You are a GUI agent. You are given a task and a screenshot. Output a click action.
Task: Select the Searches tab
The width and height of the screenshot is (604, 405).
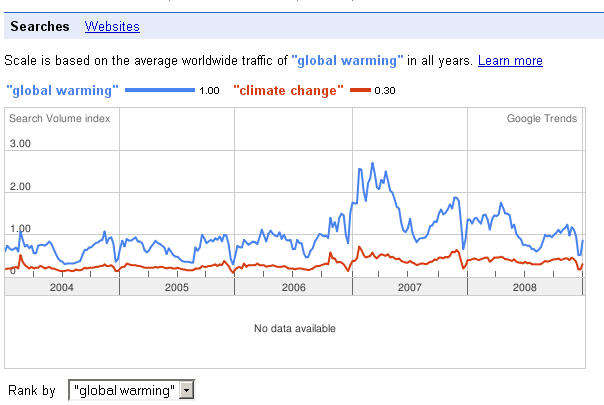coord(40,27)
